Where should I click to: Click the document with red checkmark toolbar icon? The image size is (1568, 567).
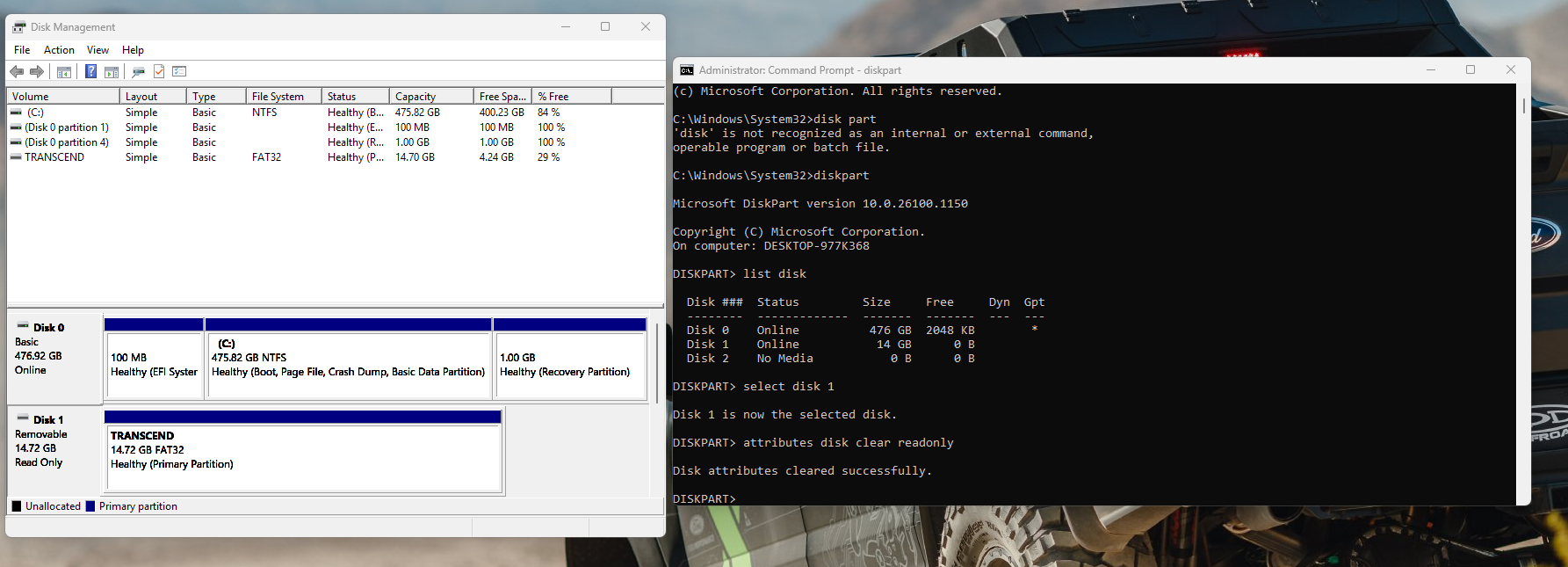click(x=159, y=71)
